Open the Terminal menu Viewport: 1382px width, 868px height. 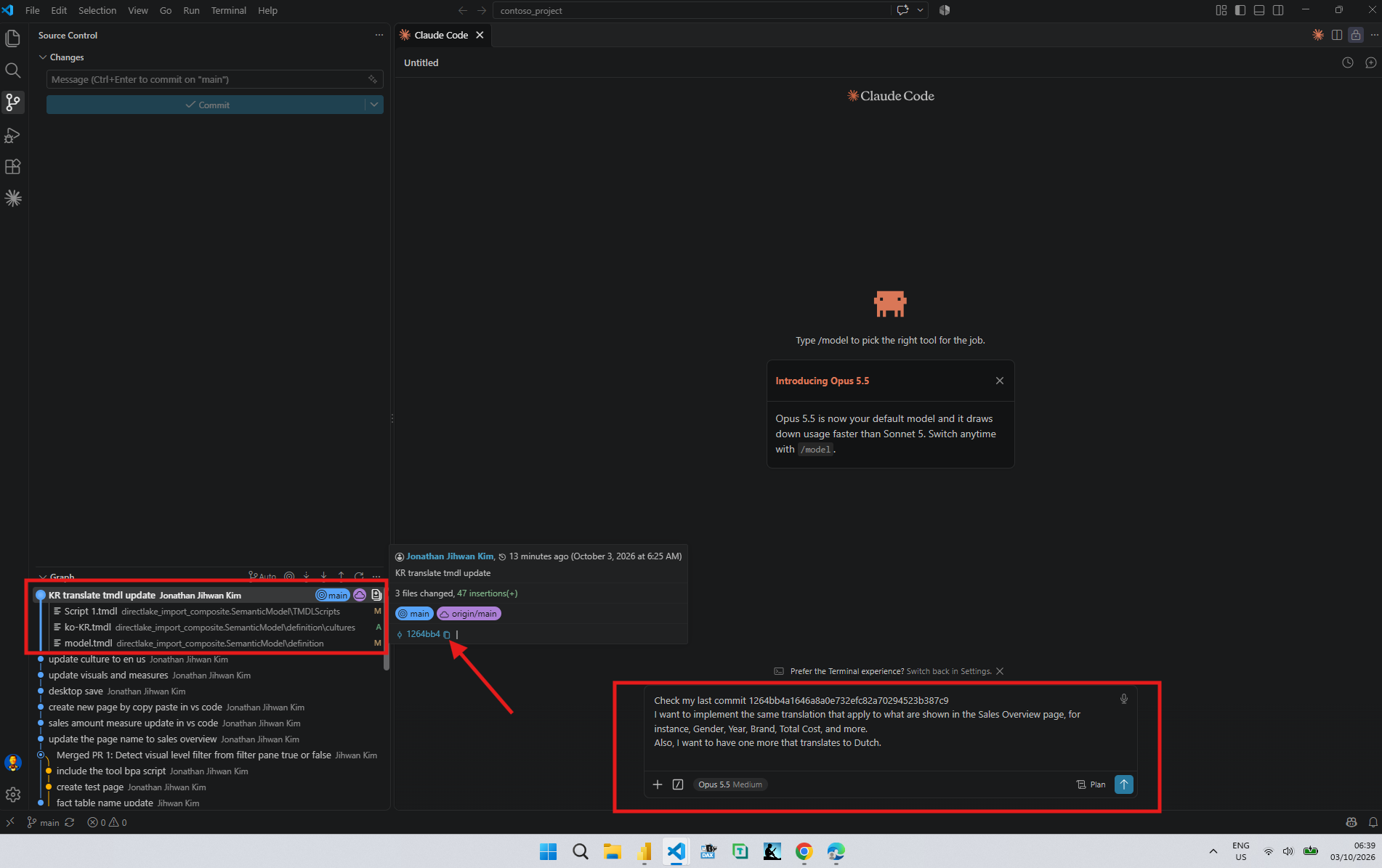[x=229, y=10]
